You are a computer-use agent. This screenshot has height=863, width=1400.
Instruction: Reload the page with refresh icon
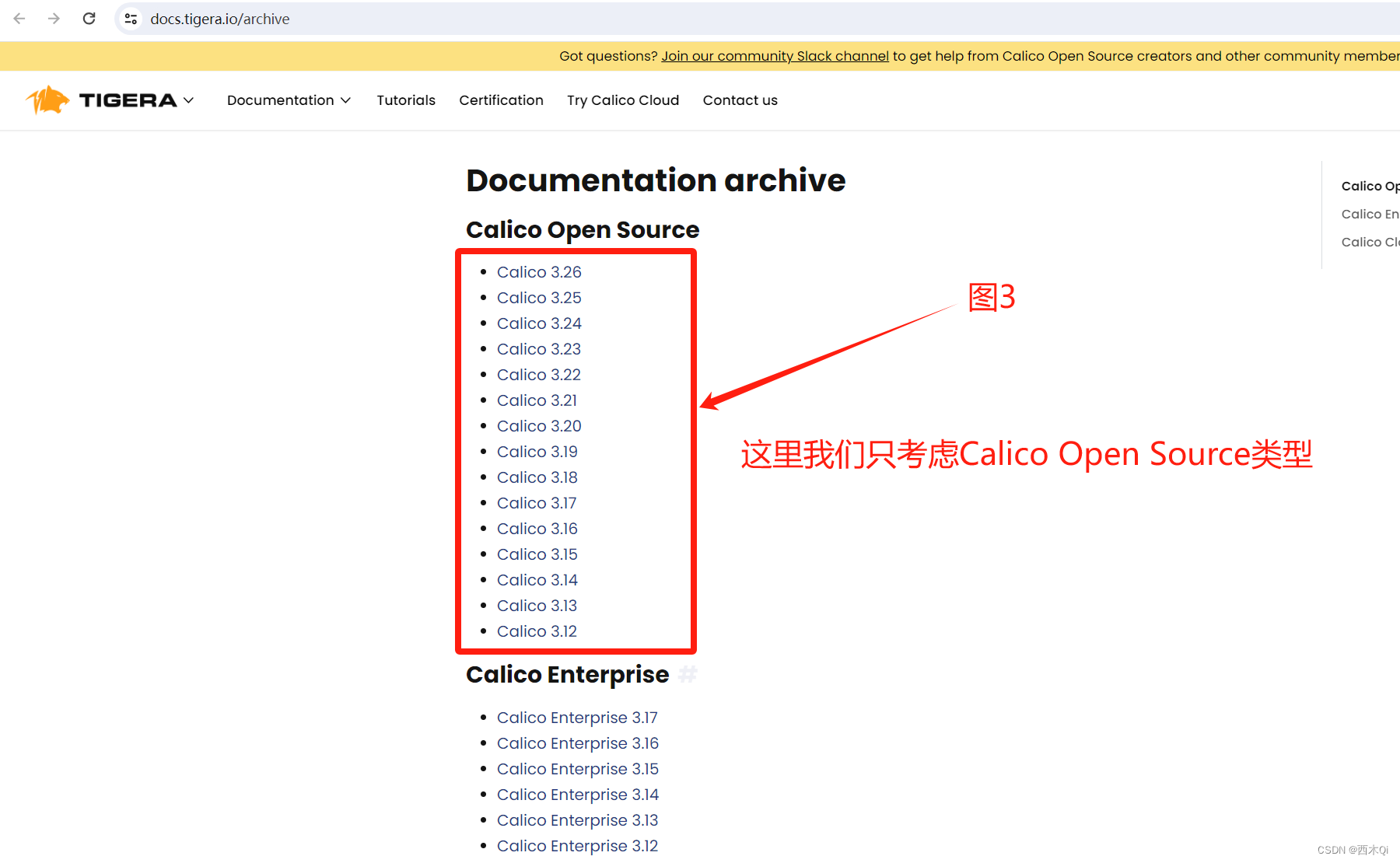coord(89,19)
